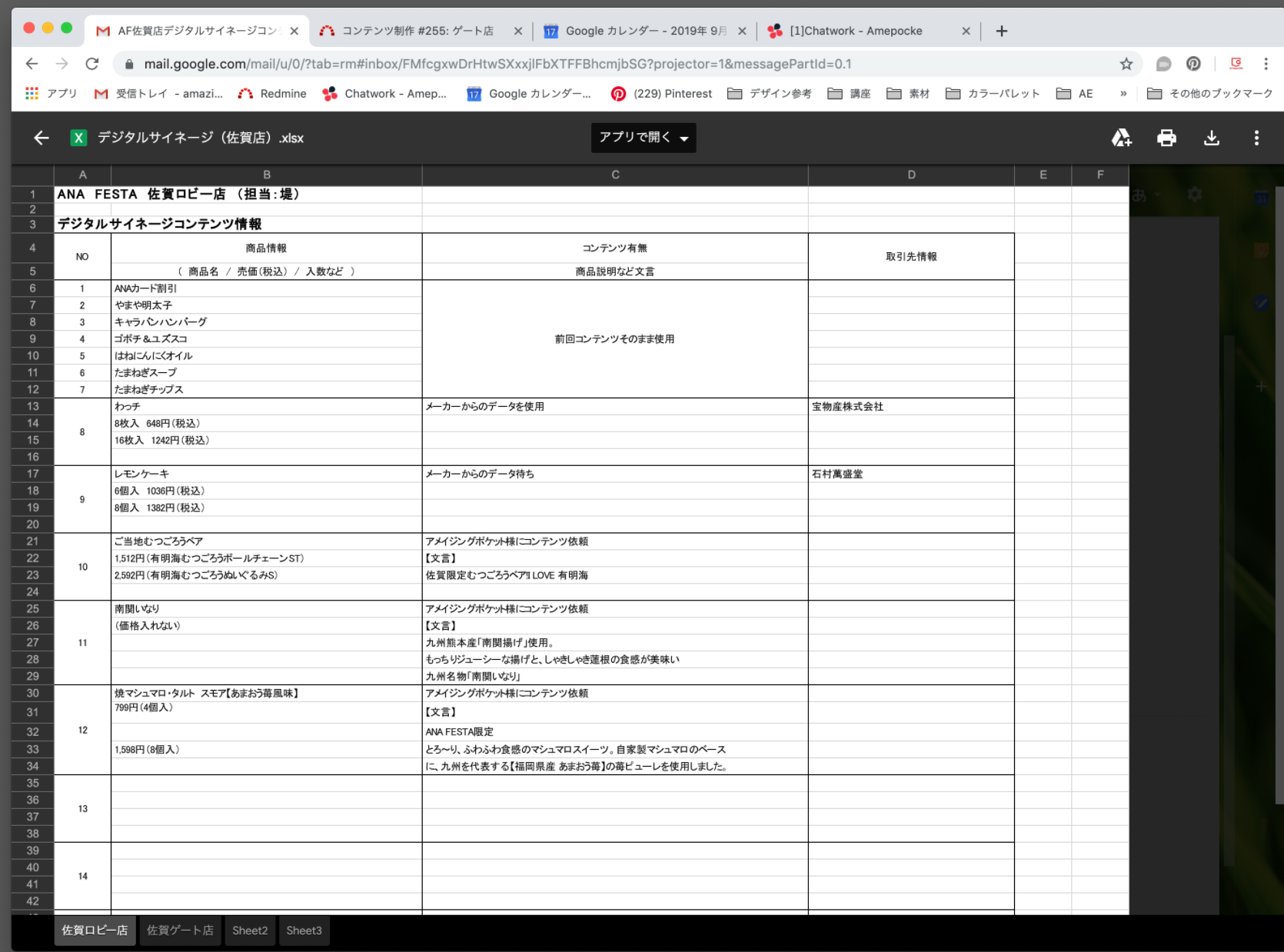Show hidden bookmarks with the chevron
Screen dimensions: 1284x952
tap(1123, 93)
